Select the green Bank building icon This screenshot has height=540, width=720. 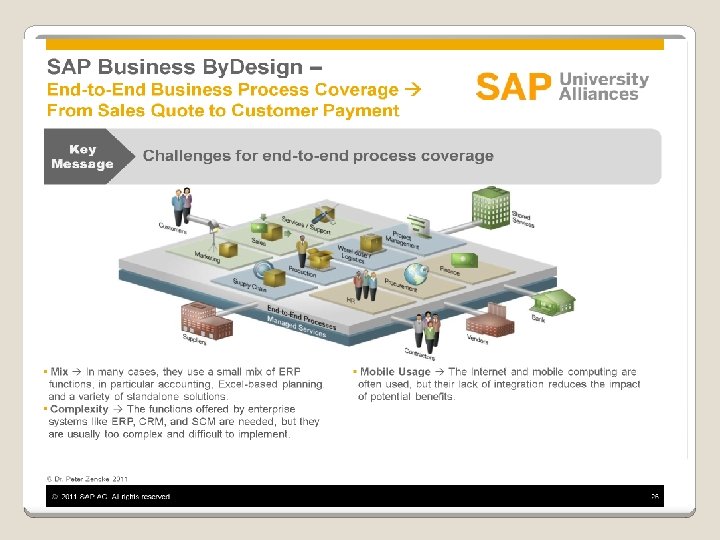click(x=553, y=302)
